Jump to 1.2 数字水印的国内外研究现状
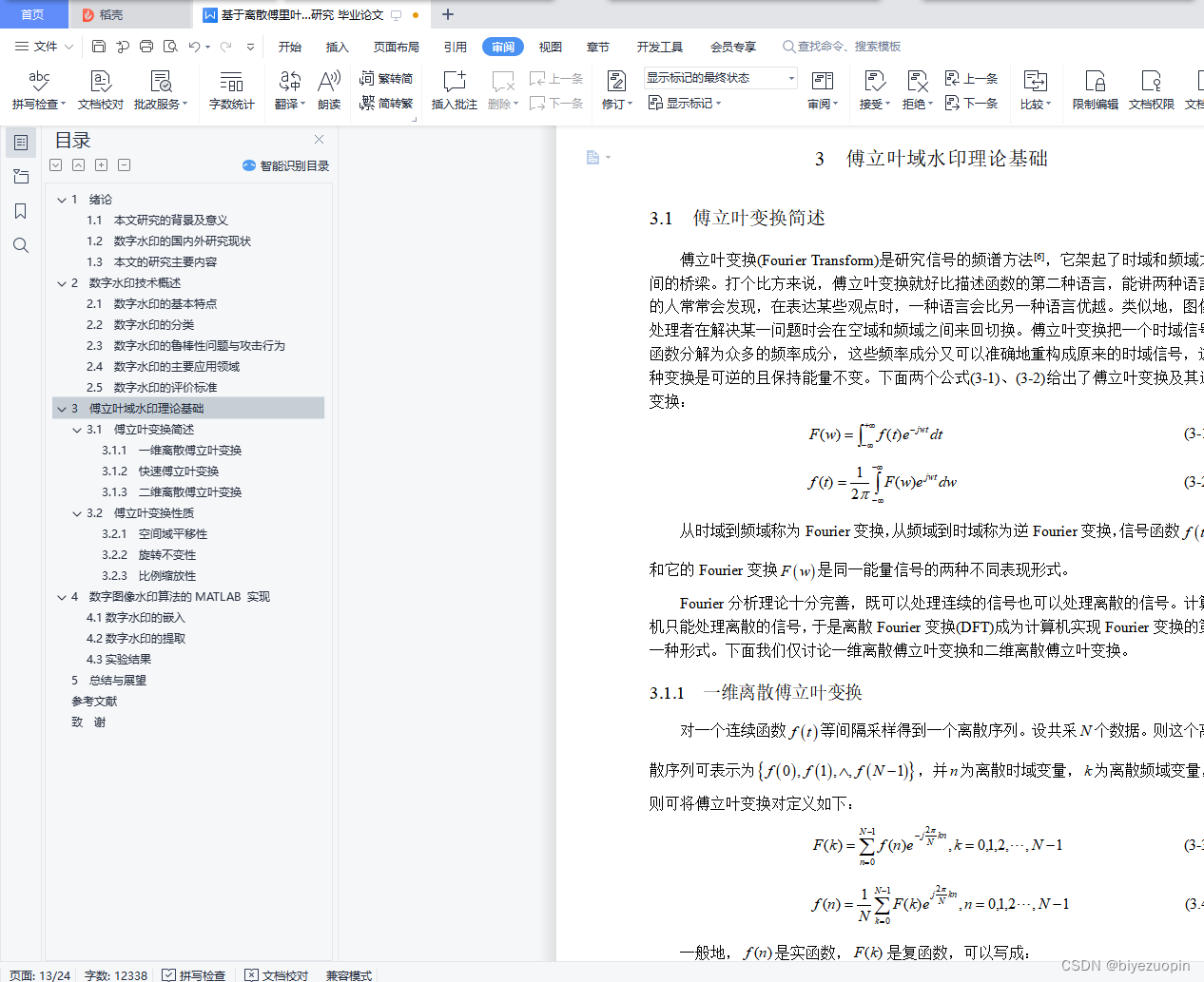 tap(168, 241)
